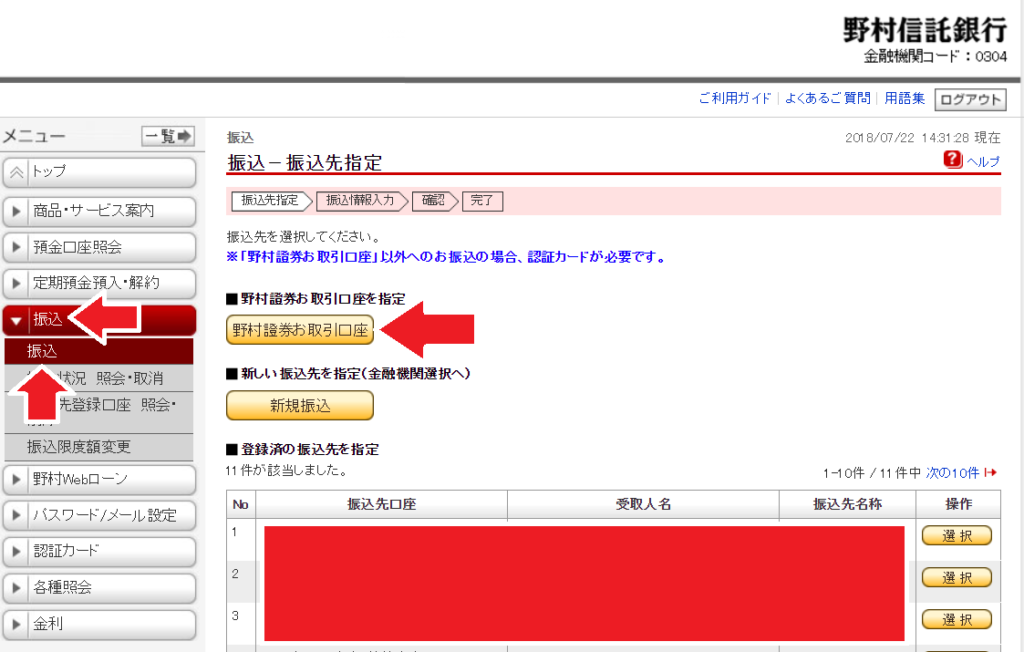This screenshot has width=1024, height=652.
Task: Click 振込先口座 column header
Action: pos(381,504)
